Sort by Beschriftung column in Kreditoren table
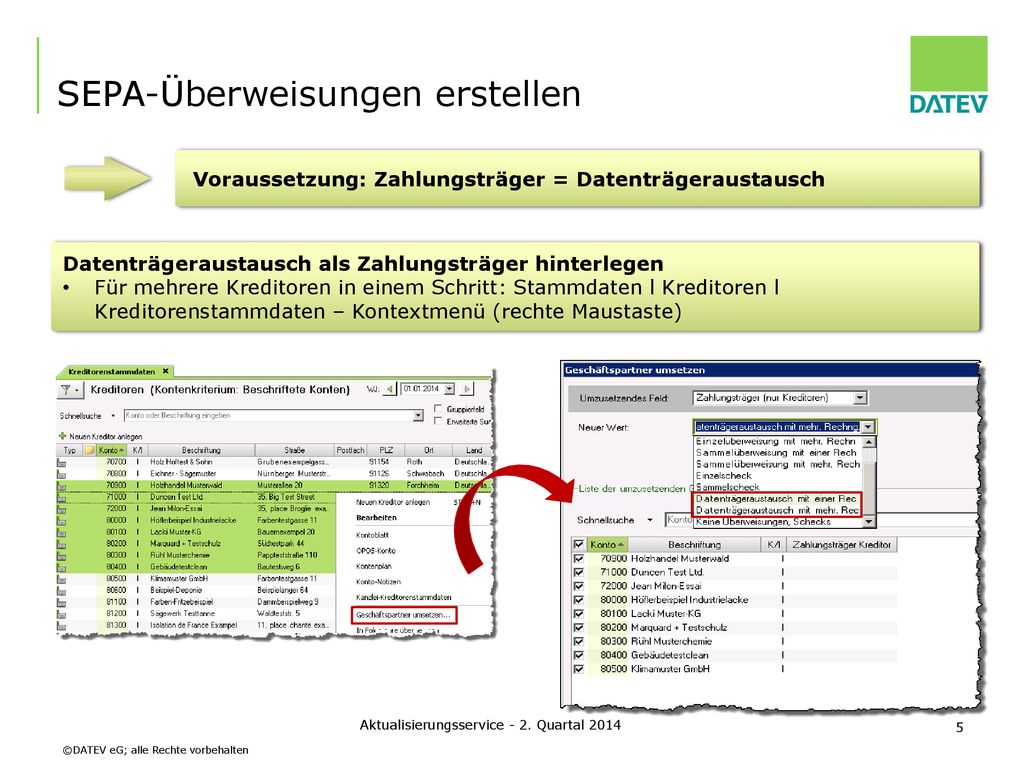This screenshot has height=768, width=1024. click(x=201, y=450)
